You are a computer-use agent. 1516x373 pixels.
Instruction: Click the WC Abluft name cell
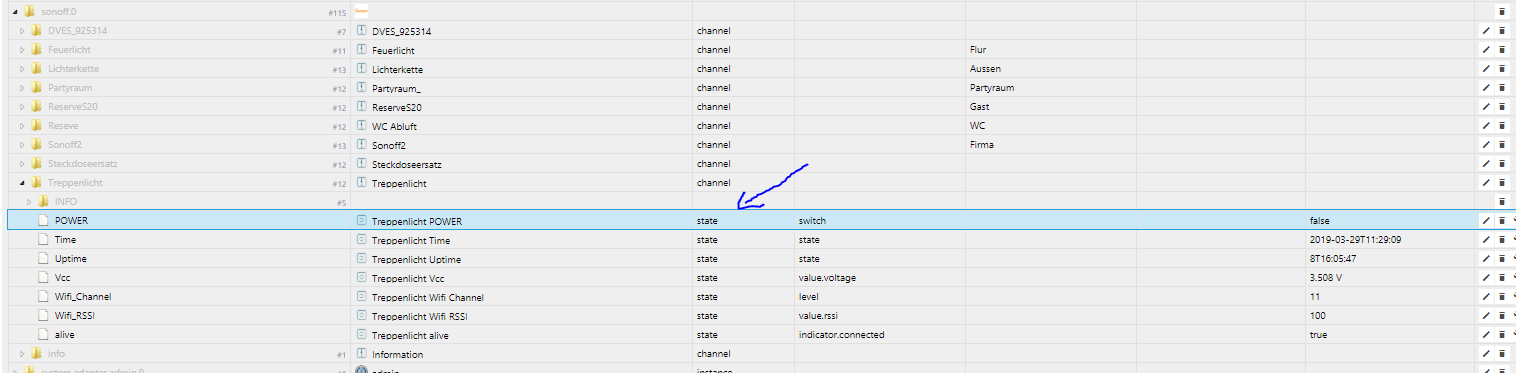point(396,126)
